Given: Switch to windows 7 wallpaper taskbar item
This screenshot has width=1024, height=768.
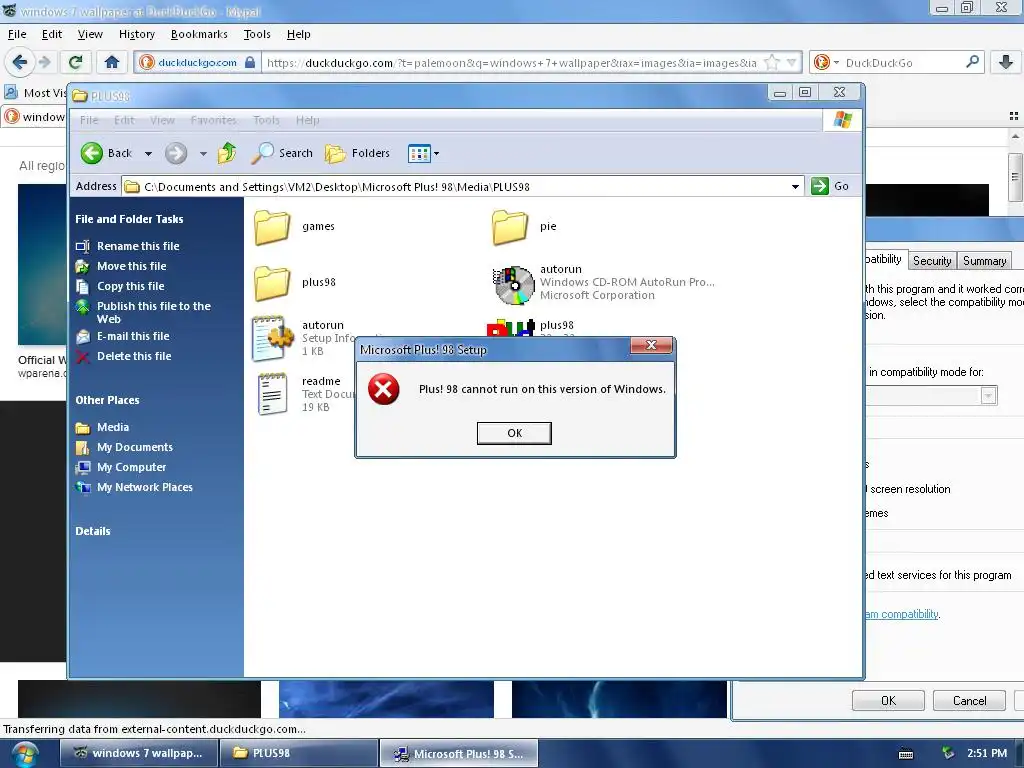Looking at the screenshot, I should pos(139,753).
